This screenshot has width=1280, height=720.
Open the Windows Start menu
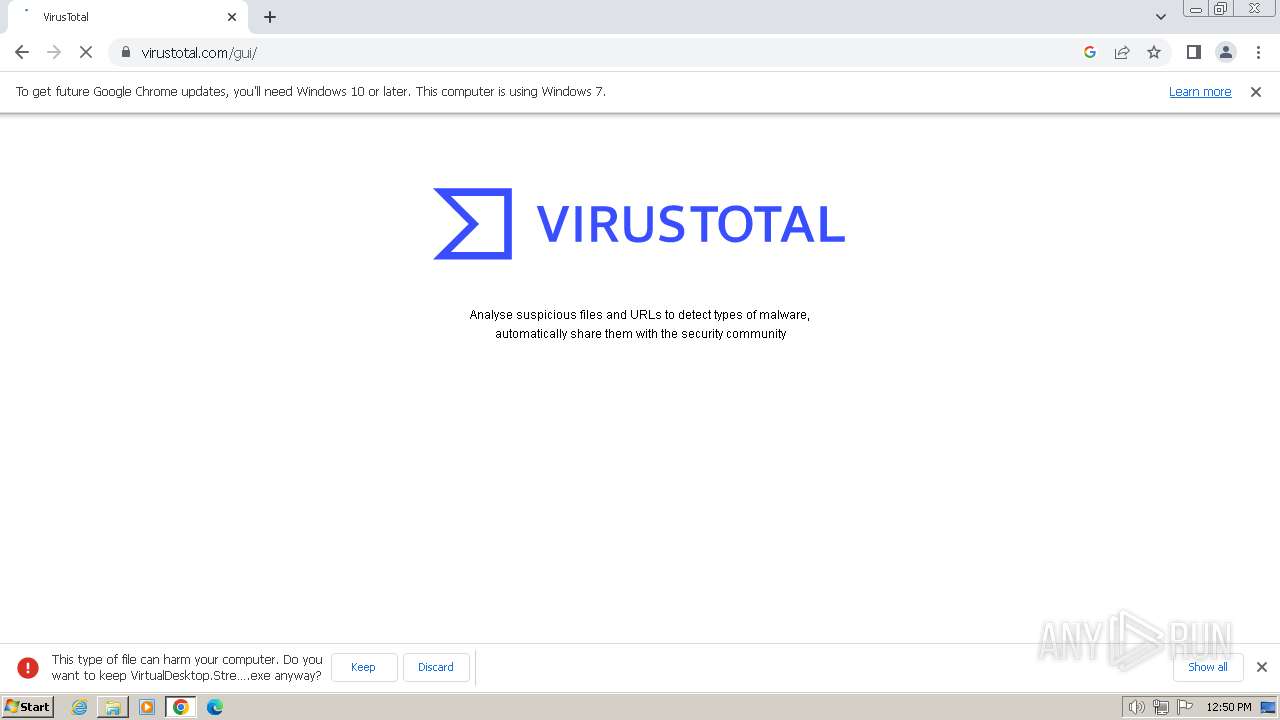(x=28, y=707)
